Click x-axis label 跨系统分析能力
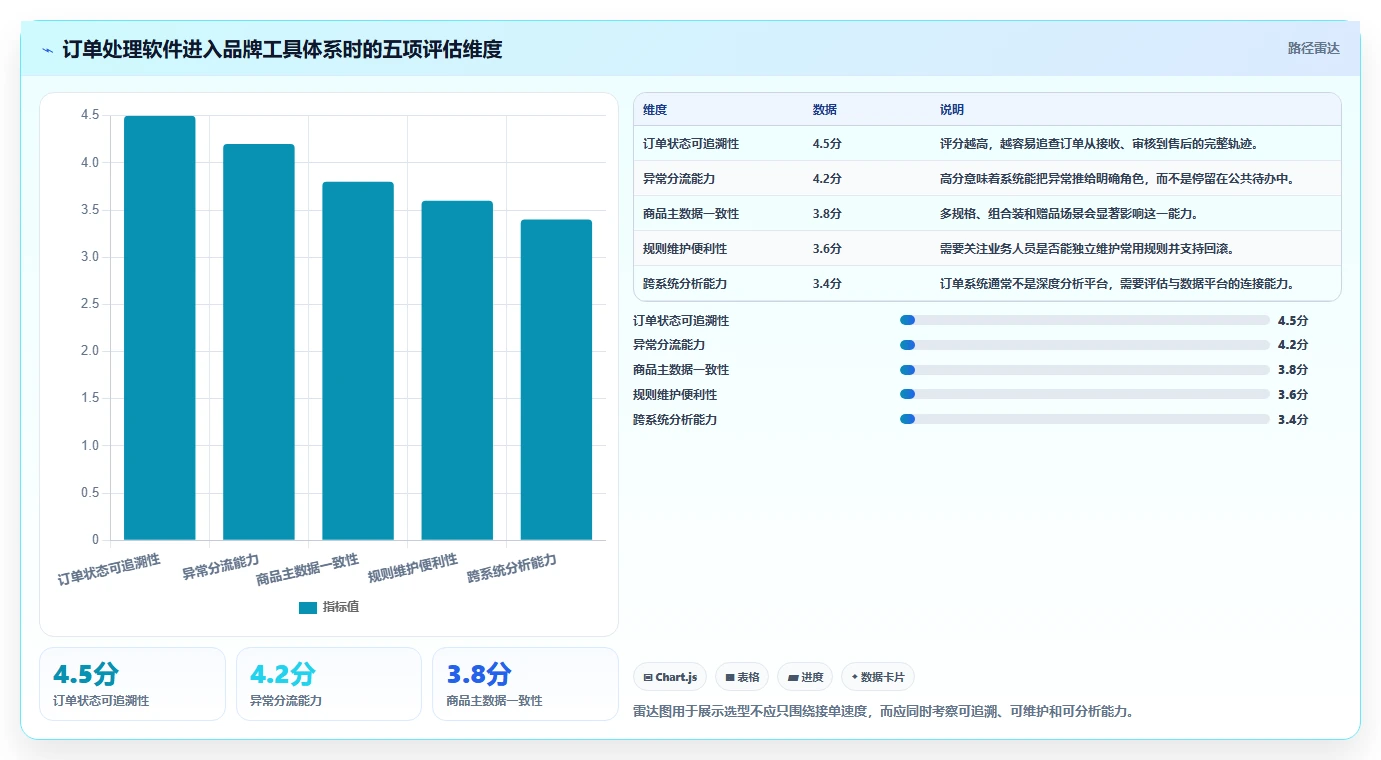The image size is (1381, 760). pos(512,569)
